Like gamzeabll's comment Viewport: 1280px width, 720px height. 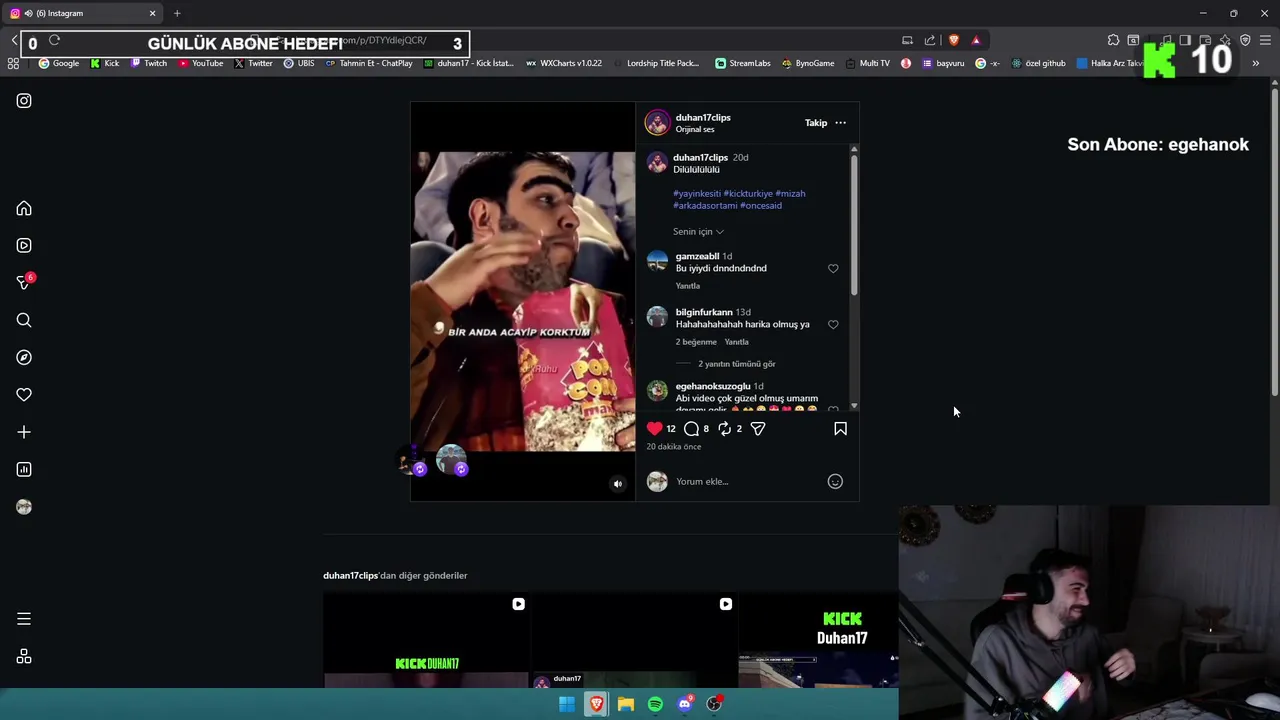coord(833,268)
